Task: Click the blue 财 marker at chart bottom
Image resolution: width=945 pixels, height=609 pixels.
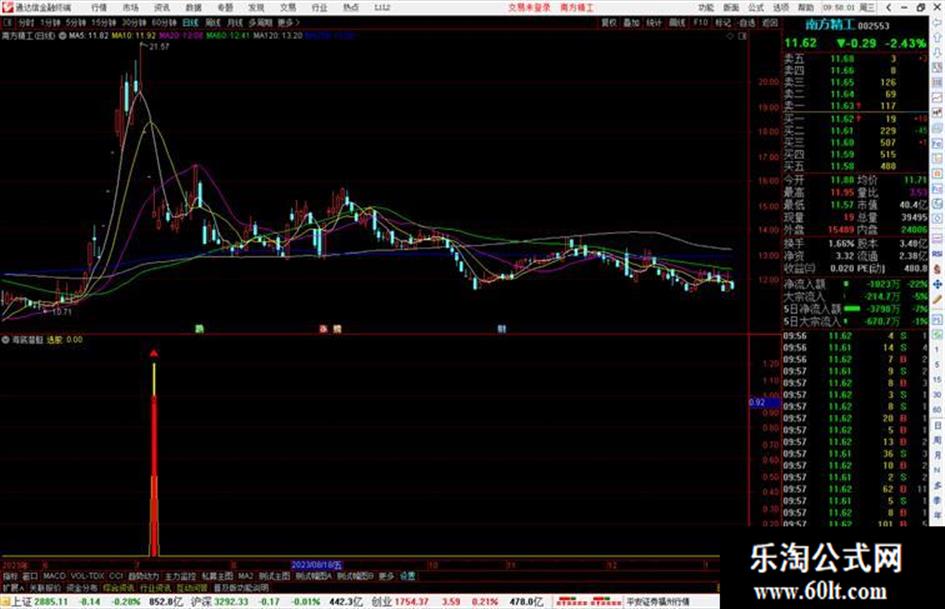Action: (501, 329)
